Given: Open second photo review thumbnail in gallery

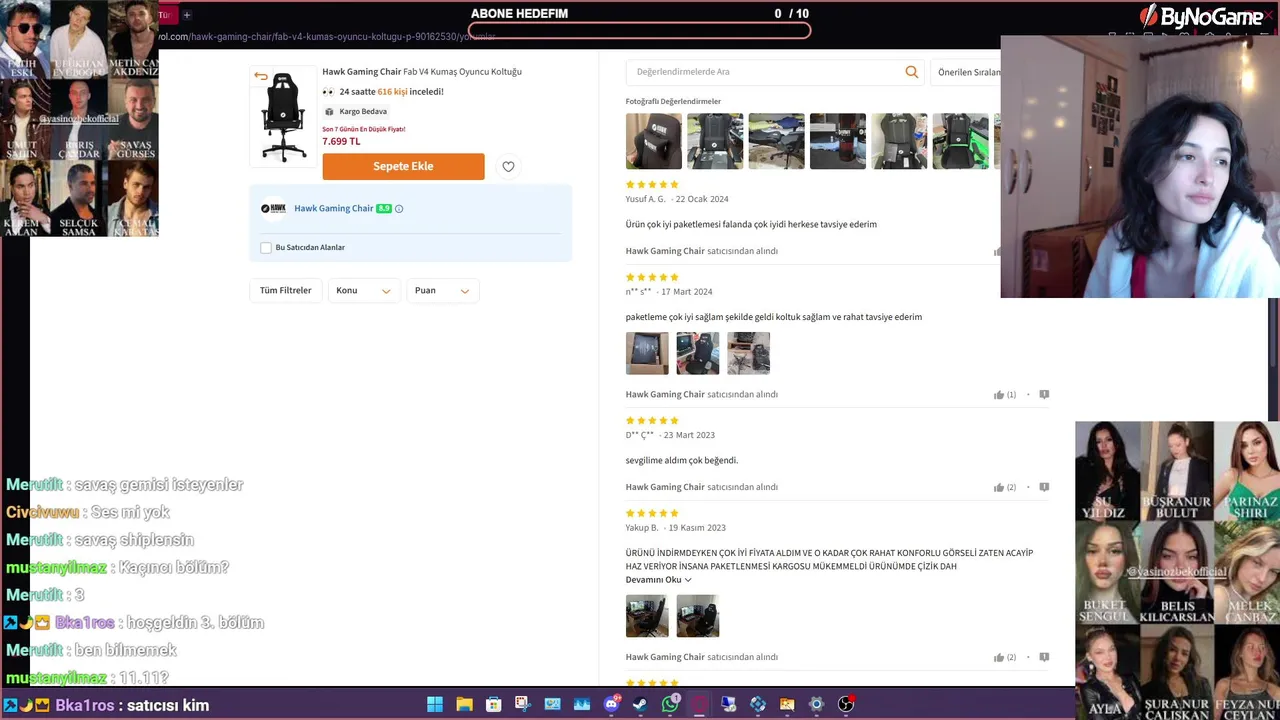Looking at the screenshot, I should click(715, 141).
